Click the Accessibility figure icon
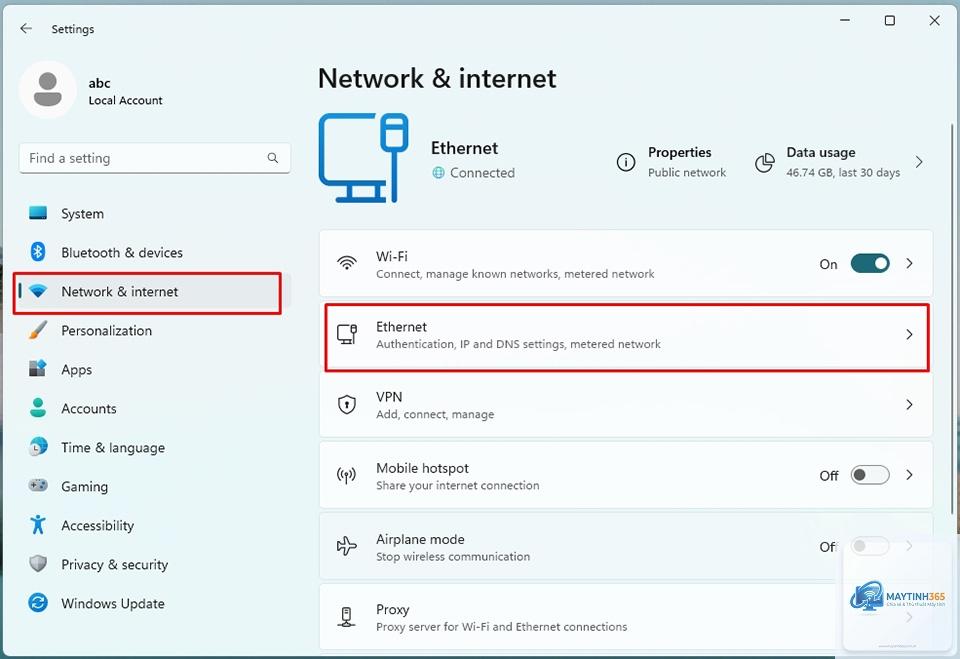 coord(38,525)
